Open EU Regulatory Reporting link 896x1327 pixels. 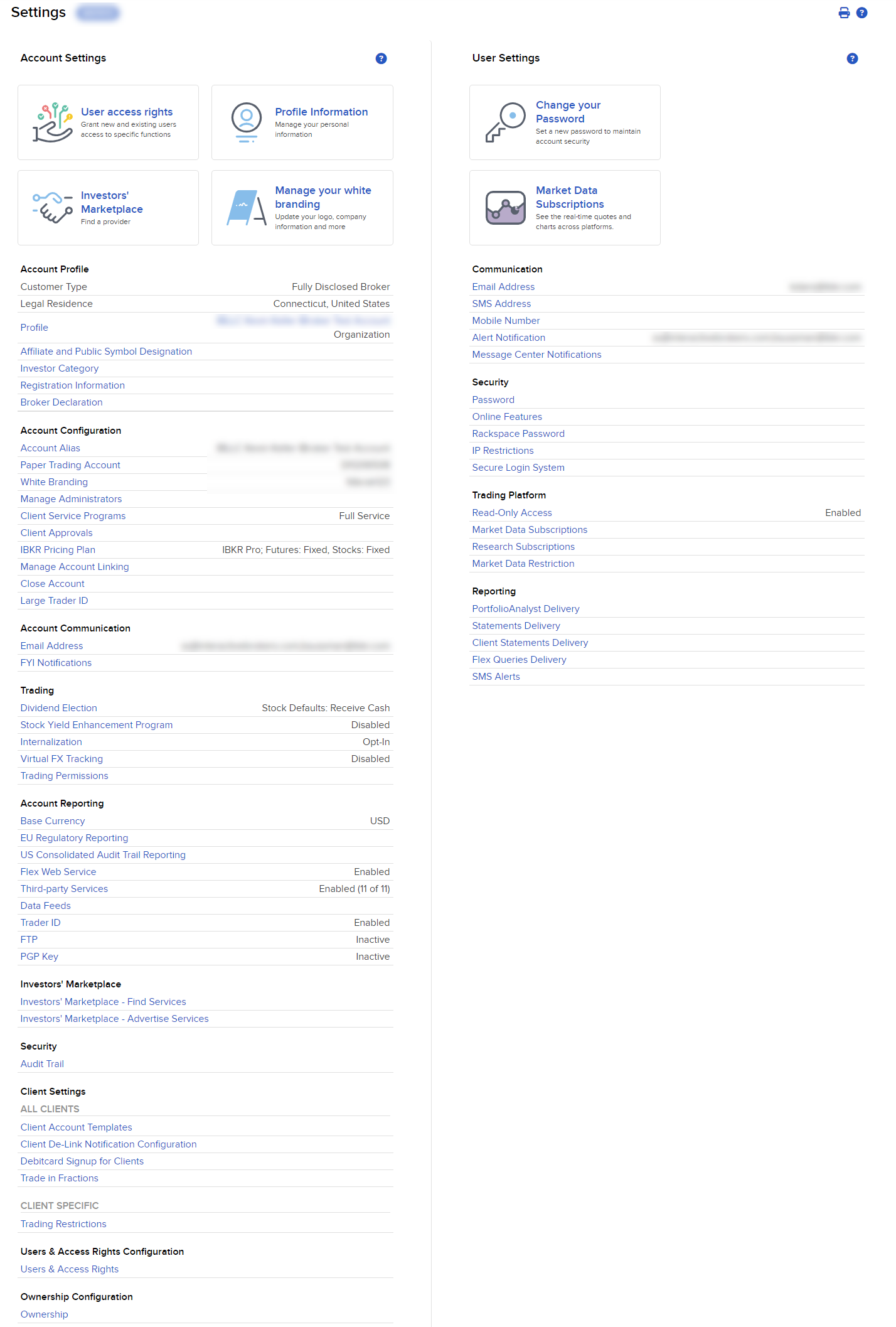(x=74, y=838)
